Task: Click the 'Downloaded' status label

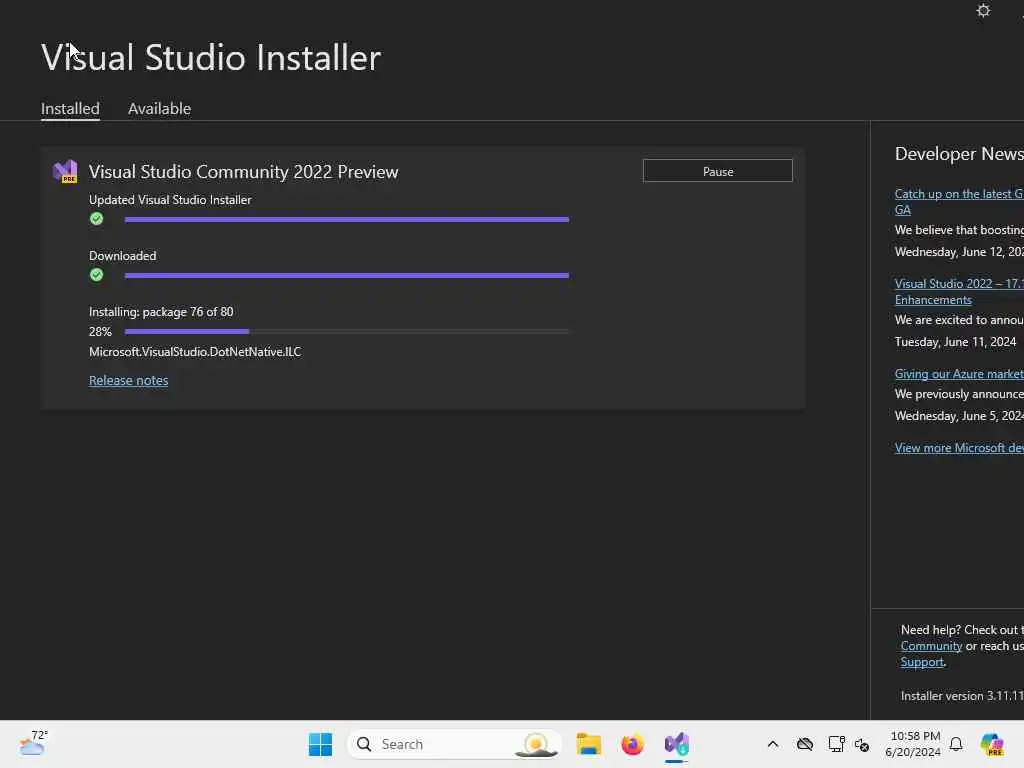Action: tap(122, 256)
